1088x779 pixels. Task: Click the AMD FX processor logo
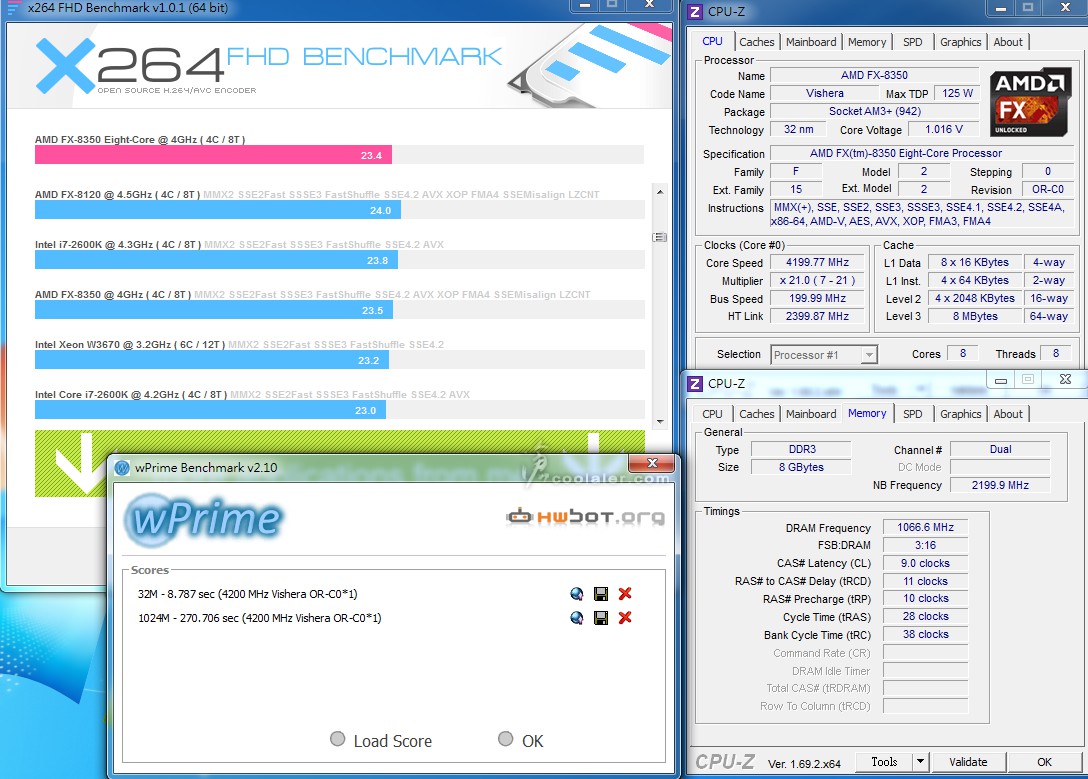(x=1025, y=101)
